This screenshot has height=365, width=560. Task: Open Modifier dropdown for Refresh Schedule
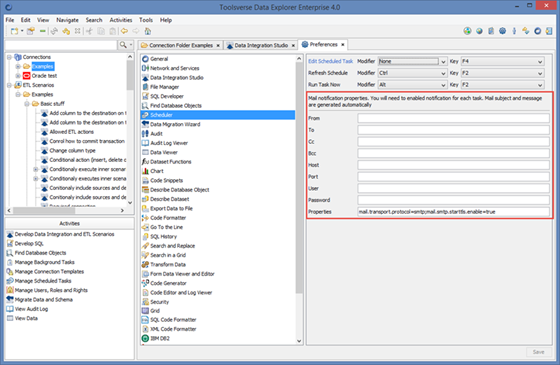(443, 73)
